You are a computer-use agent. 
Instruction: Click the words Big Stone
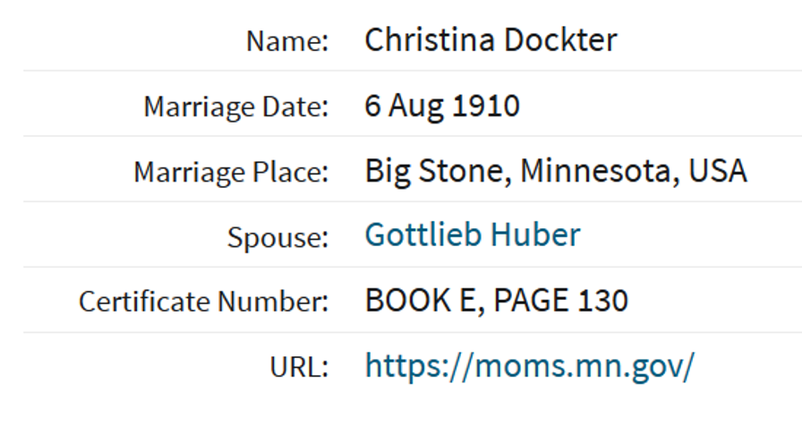click(x=438, y=172)
